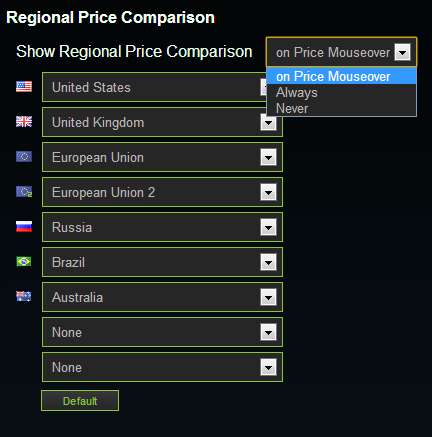Viewport: 432px width, 437px height.
Task: Expand the Brazil region dropdown
Action: pyautogui.click(x=162, y=262)
